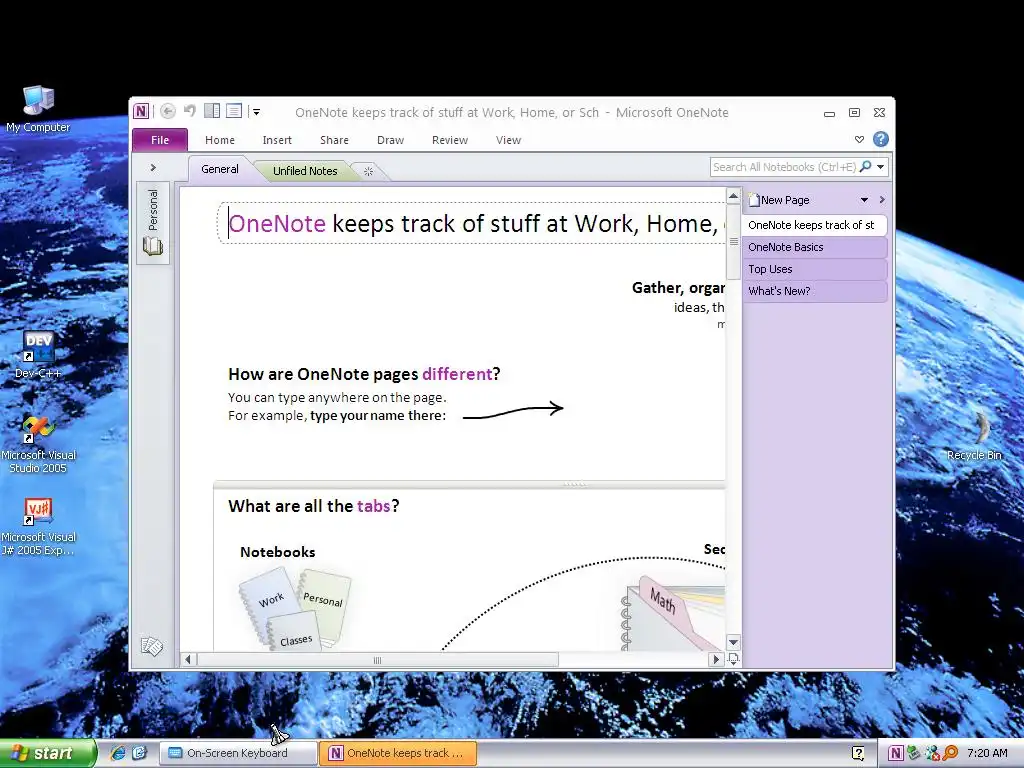Image resolution: width=1024 pixels, height=768 pixels.
Task: Launch Internet Explorer from Quick Launch
Action: tap(118, 753)
